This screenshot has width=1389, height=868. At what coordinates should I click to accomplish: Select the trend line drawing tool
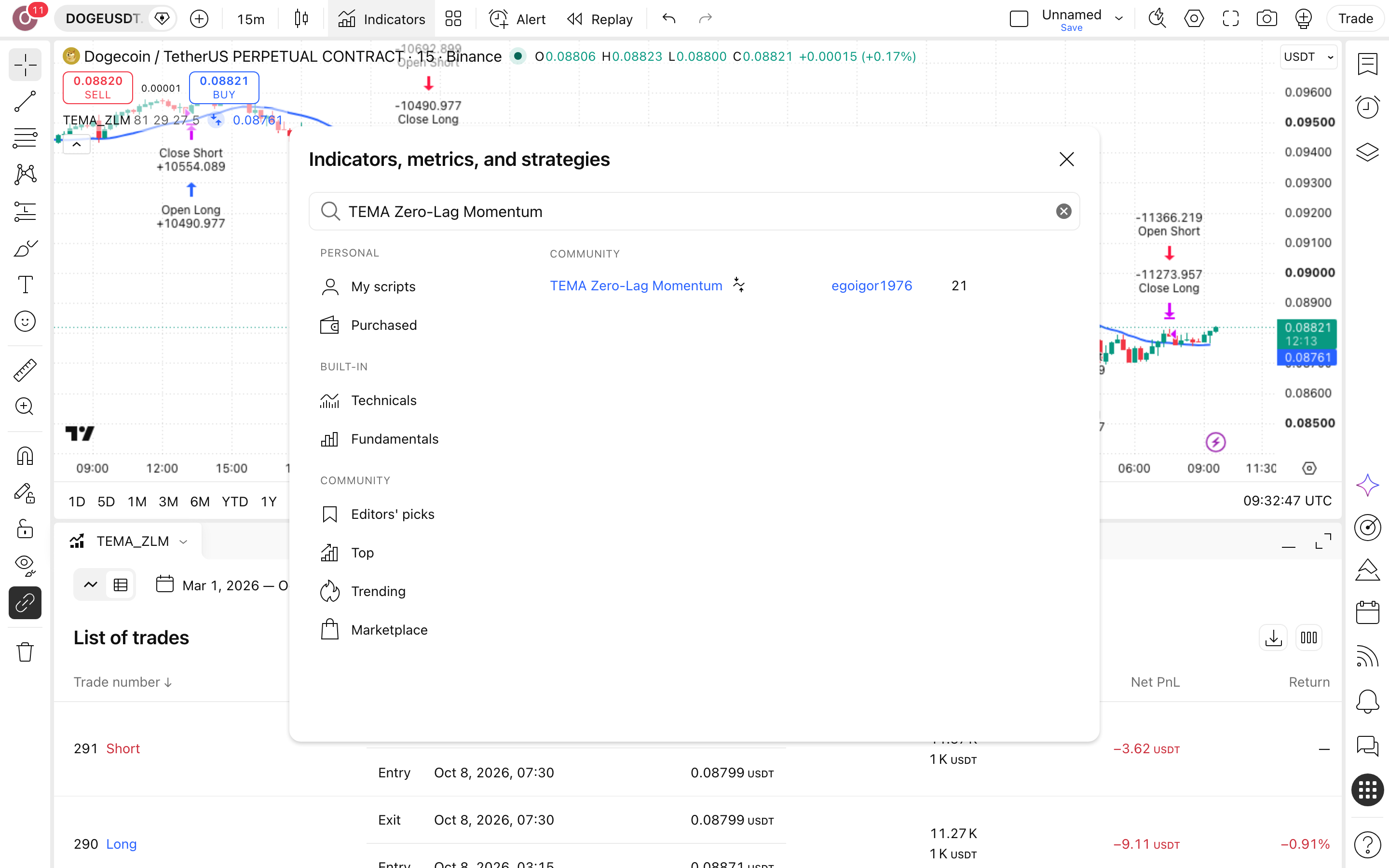25,102
